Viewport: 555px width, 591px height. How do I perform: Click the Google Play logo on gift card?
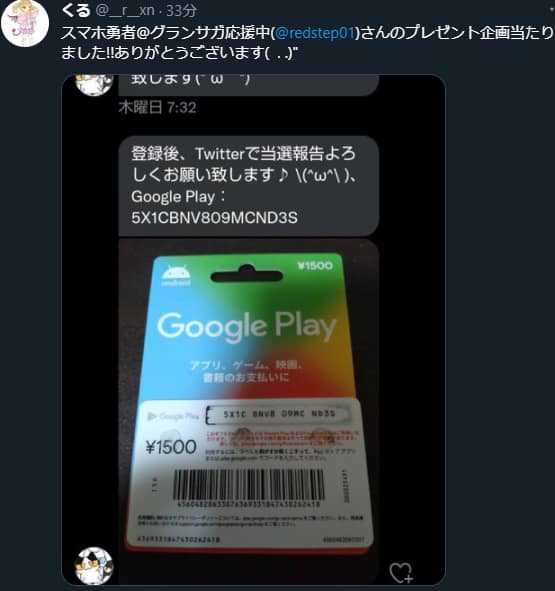(x=246, y=326)
